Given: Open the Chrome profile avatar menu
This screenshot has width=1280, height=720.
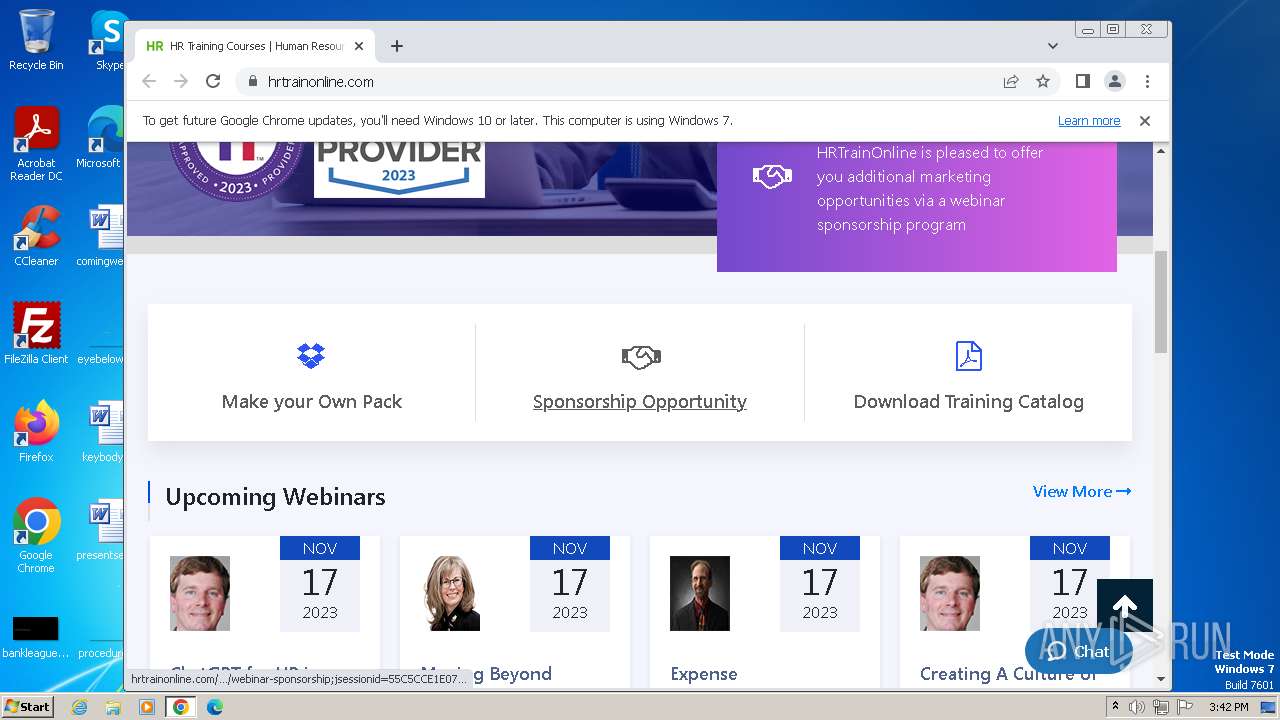Looking at the screenshot, I should pos(1115,81).
